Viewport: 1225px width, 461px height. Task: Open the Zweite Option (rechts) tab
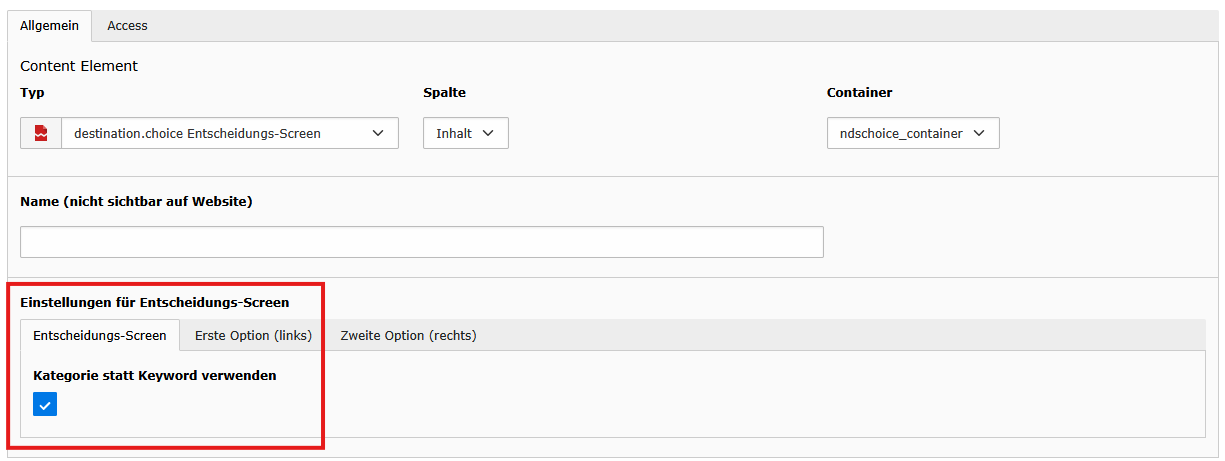[408, 336]
